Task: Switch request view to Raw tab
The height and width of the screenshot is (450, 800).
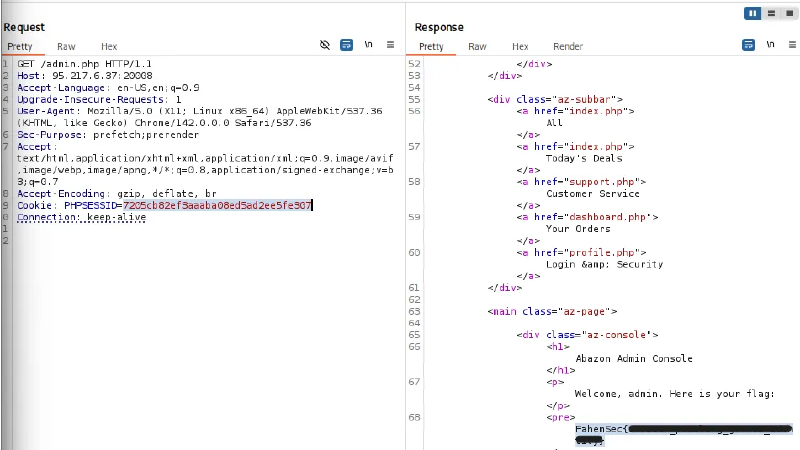Action: (x=66, y=46)
